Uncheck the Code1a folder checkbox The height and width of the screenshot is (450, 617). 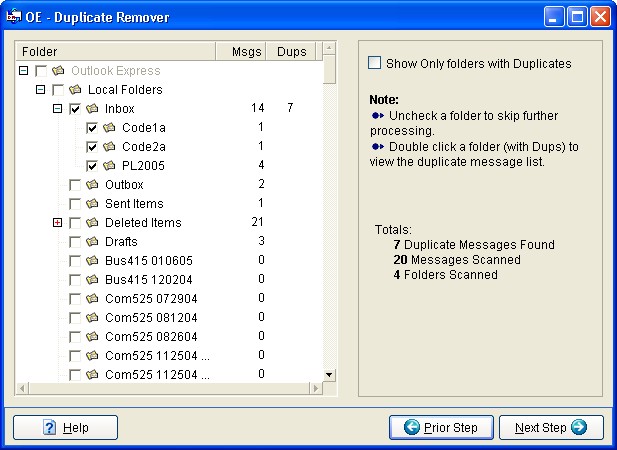point(92,128)
